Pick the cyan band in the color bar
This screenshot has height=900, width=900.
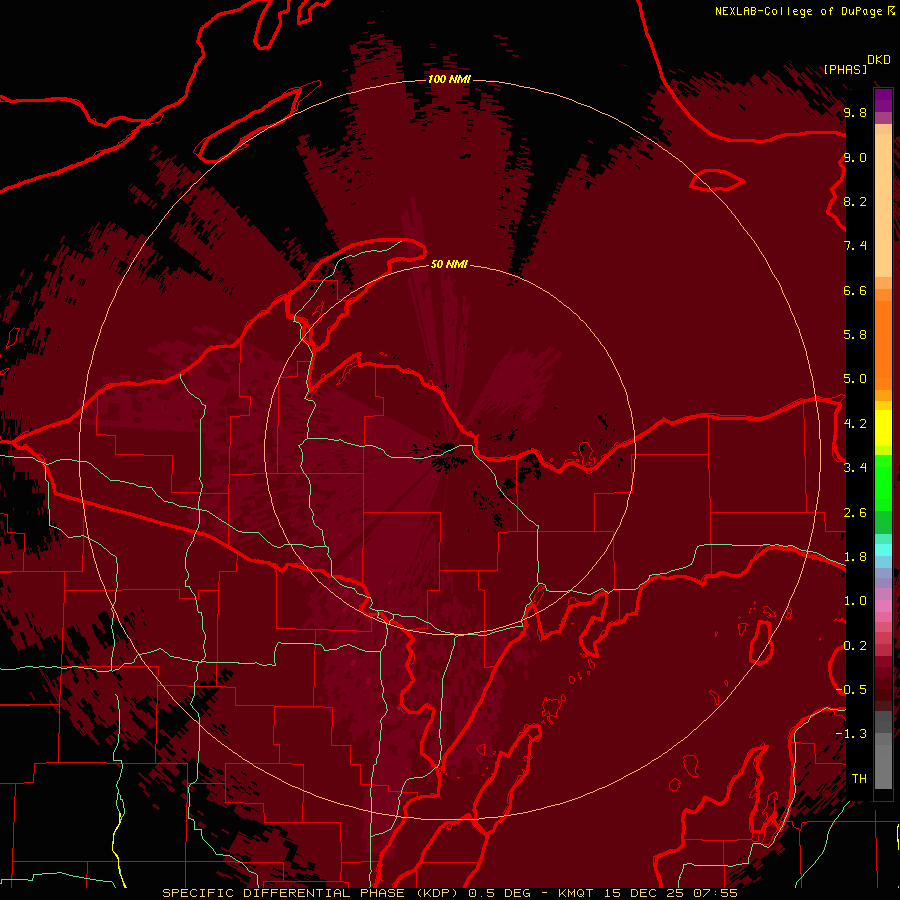coord(883,549)
